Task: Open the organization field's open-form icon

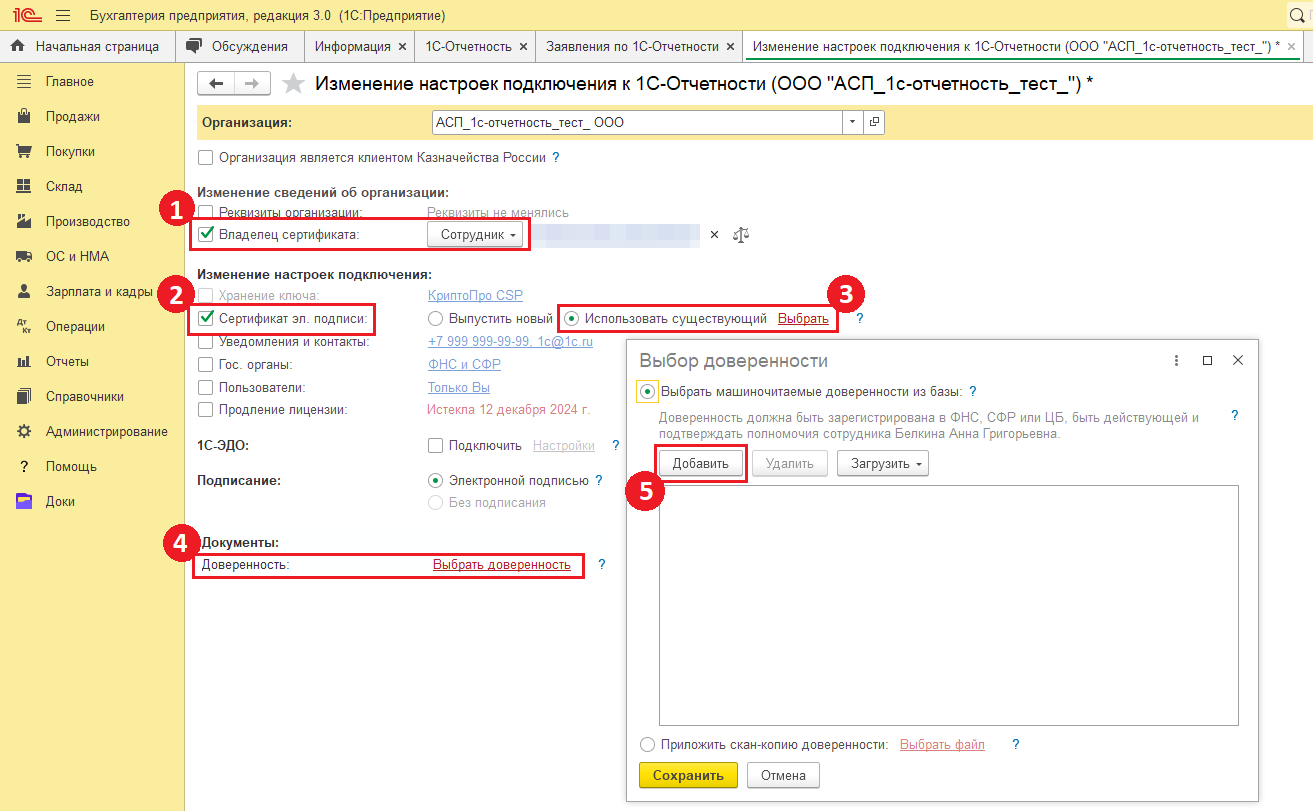Action: 874,122
